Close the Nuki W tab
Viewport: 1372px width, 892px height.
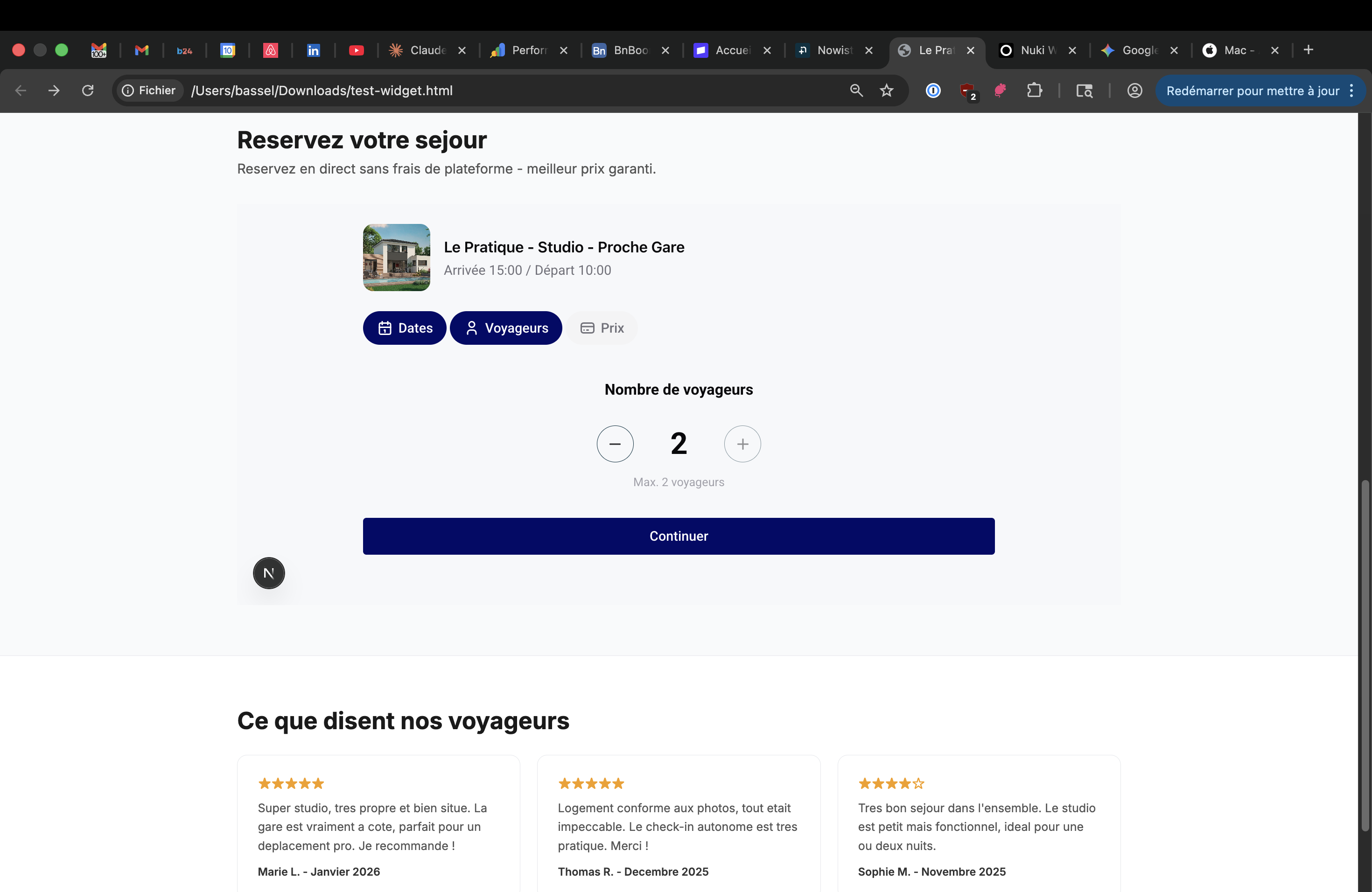pyautogui.click(x=1072, y=51)
